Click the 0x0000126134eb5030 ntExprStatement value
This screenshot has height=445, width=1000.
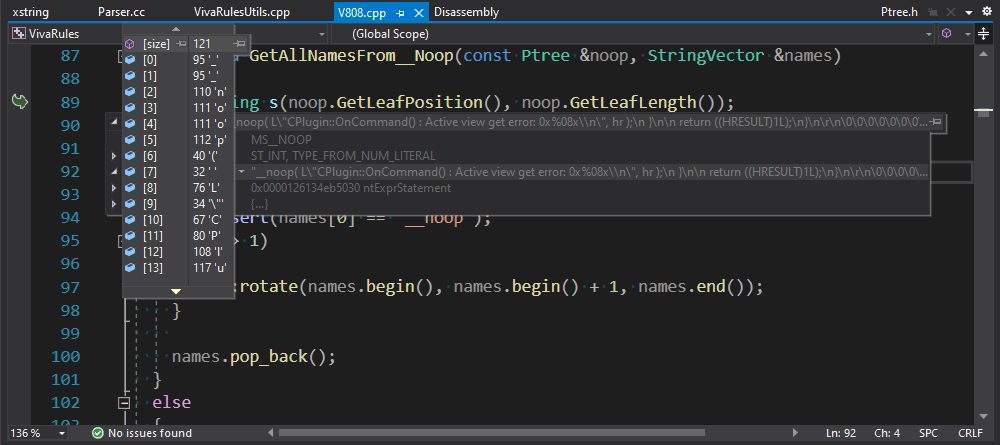pyautogui.click(x=351, y=187)
